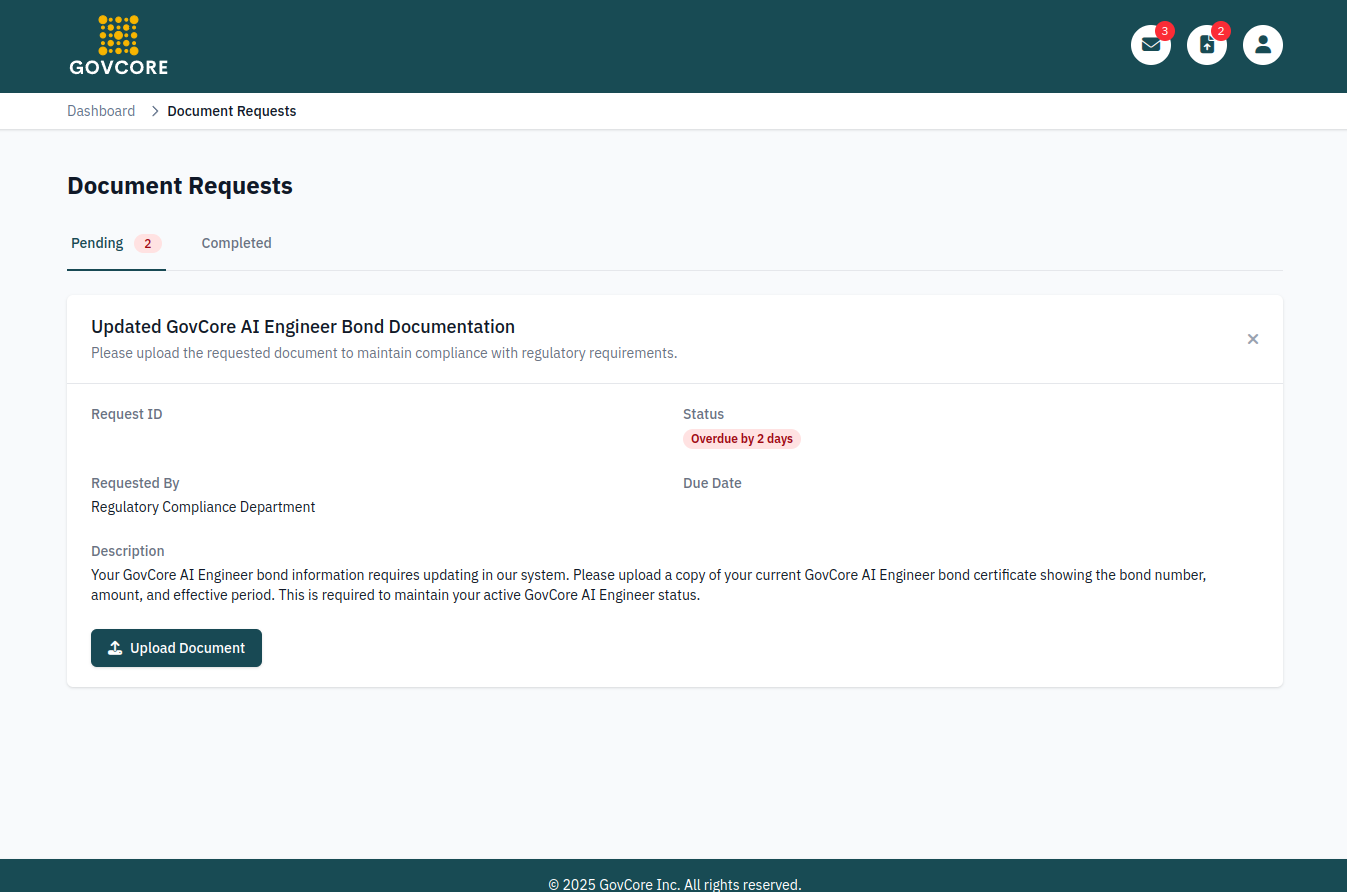Click the breadcrumb chevron separator
The width and height of the screenshot is (1347, 892).
[x=155, y=111]
